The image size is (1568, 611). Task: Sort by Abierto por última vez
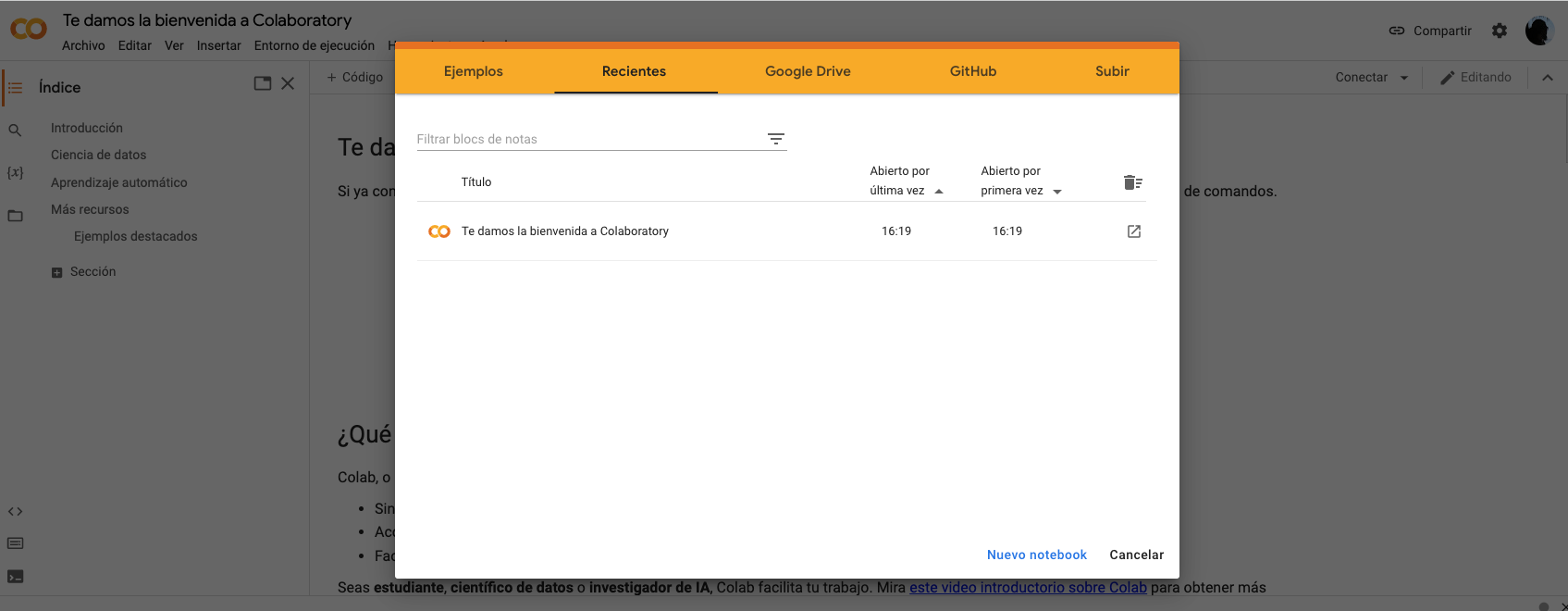(x=906, y=181)
